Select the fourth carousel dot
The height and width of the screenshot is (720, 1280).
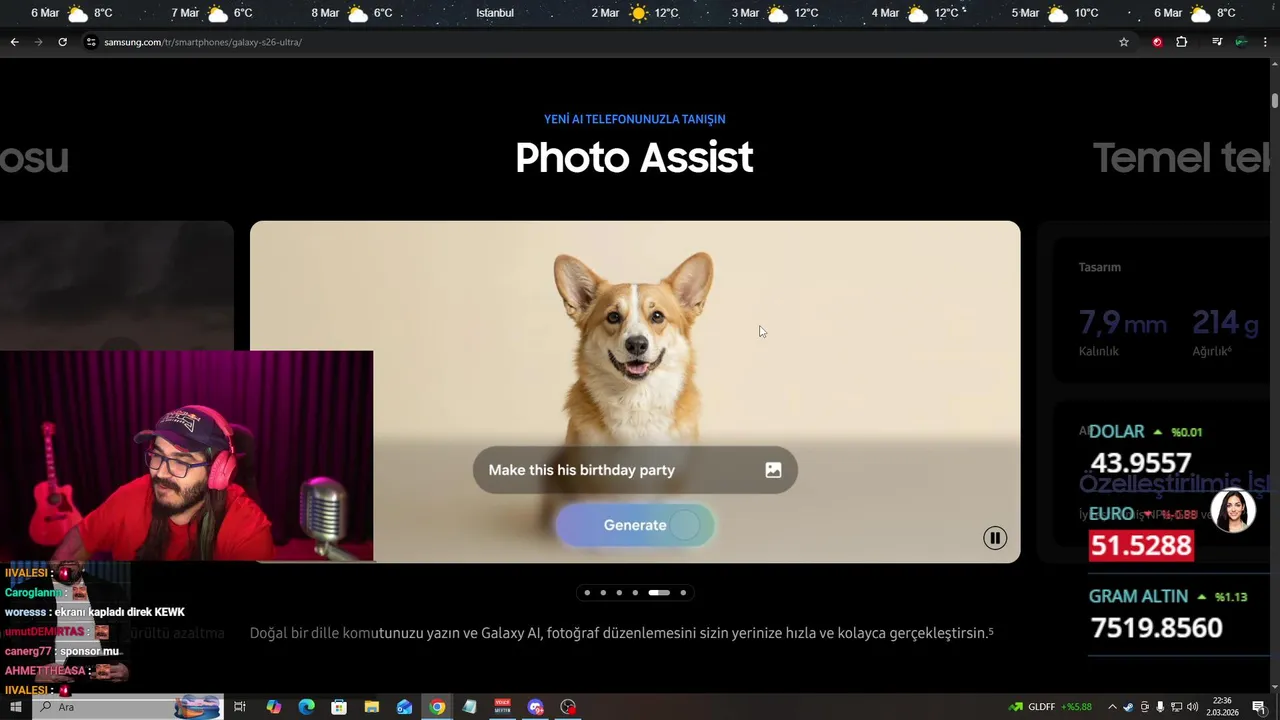point(635,593)
